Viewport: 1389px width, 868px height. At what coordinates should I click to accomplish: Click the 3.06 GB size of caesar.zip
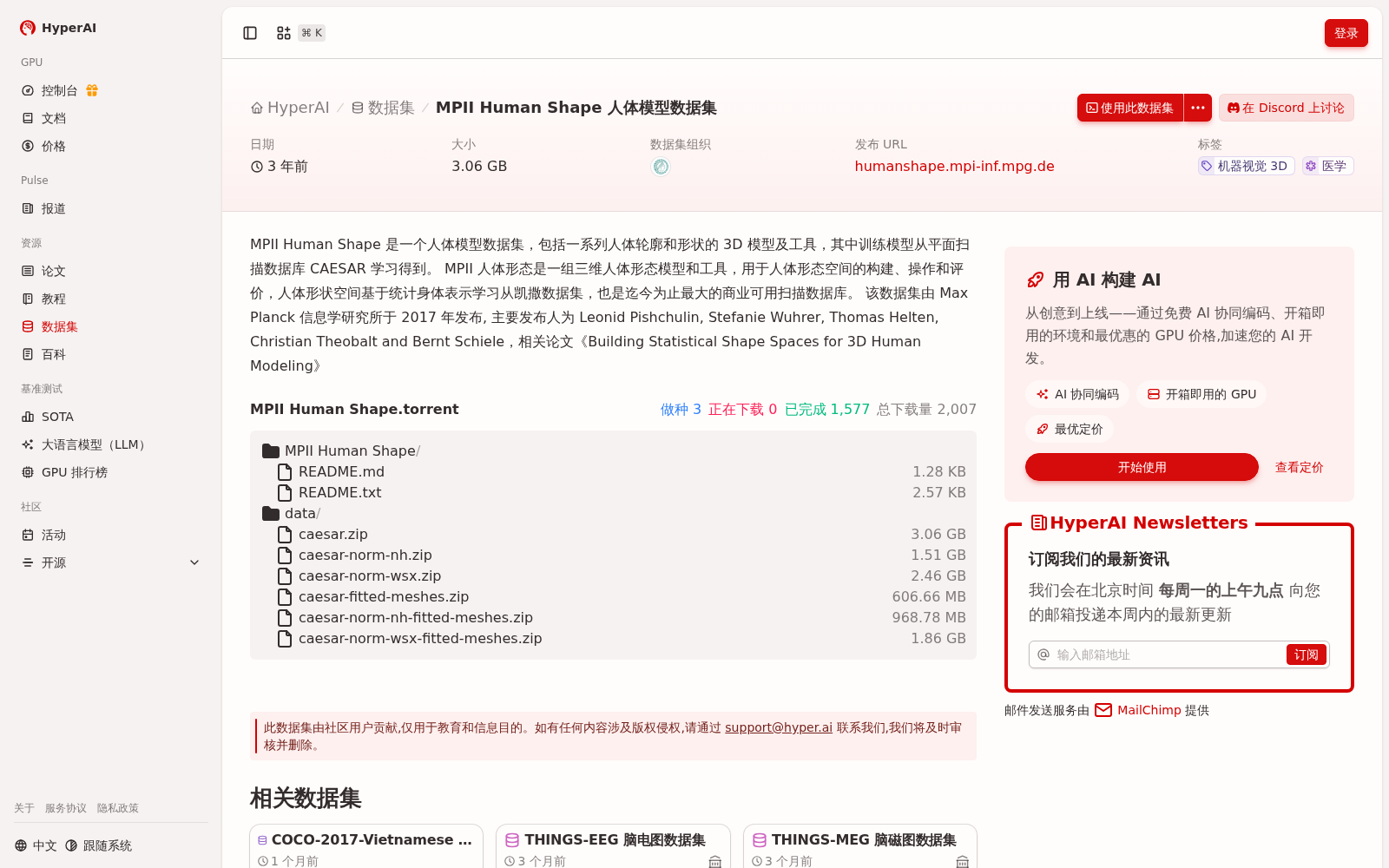coord(938,534)
